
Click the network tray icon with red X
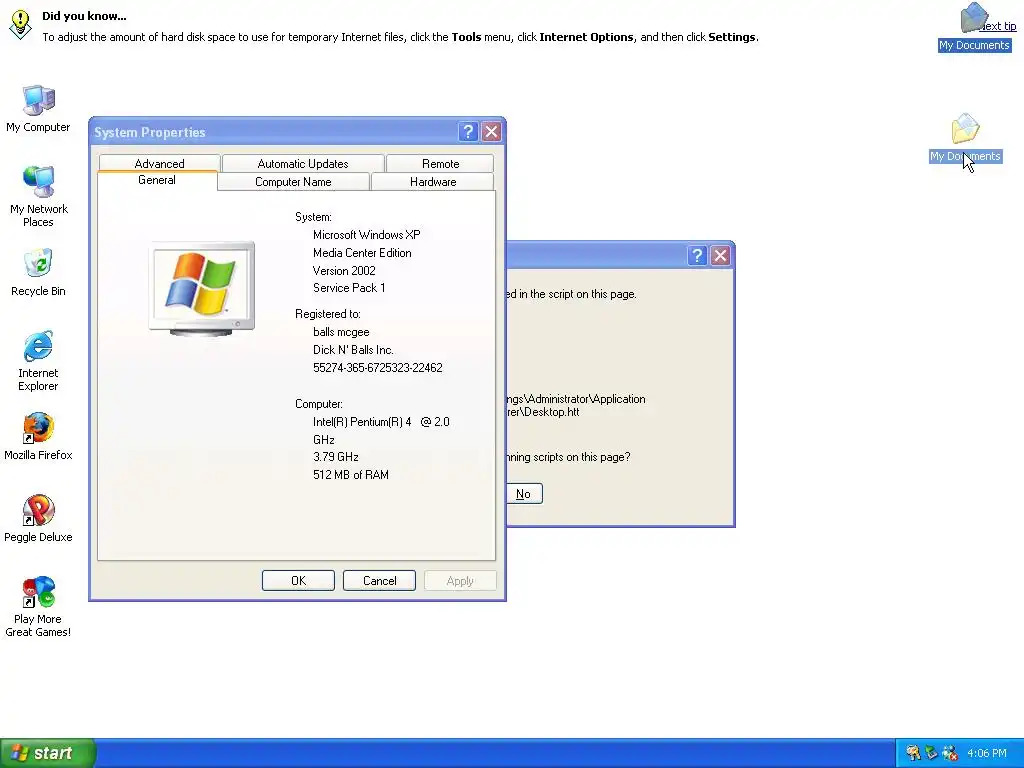tap(950, 753)
